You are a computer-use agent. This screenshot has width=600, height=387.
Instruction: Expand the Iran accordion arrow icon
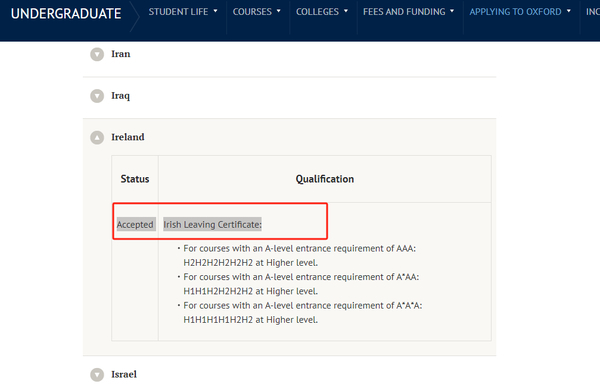point(97,54)
